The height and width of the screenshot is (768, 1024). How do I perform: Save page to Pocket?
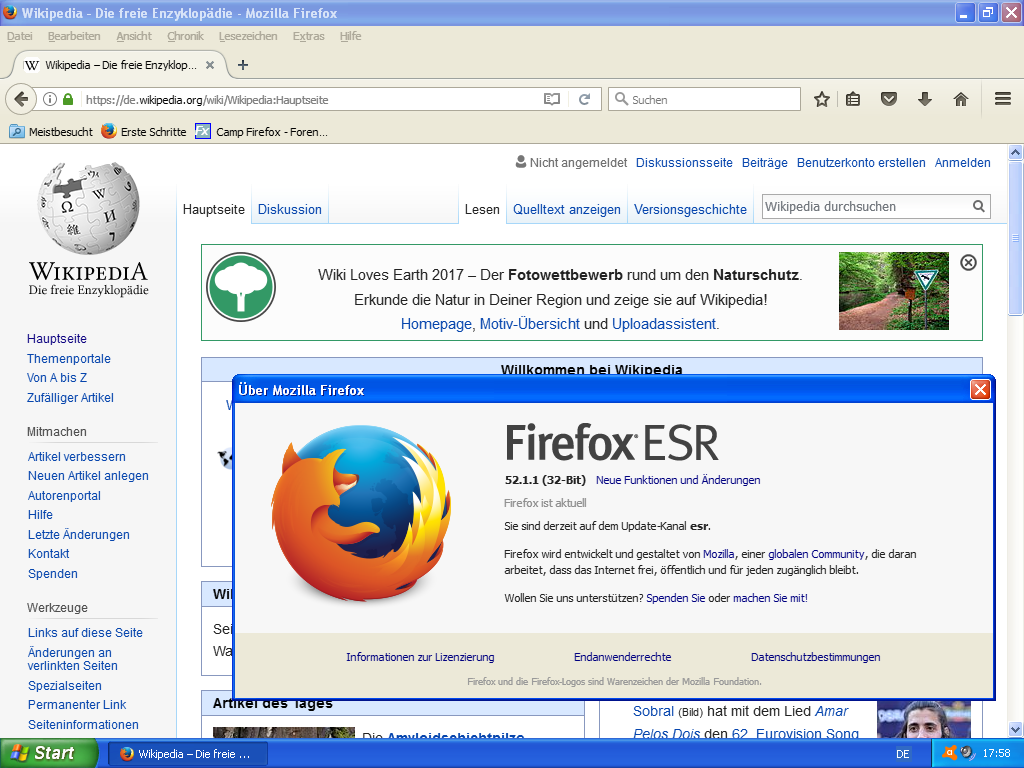pos(889,99)
